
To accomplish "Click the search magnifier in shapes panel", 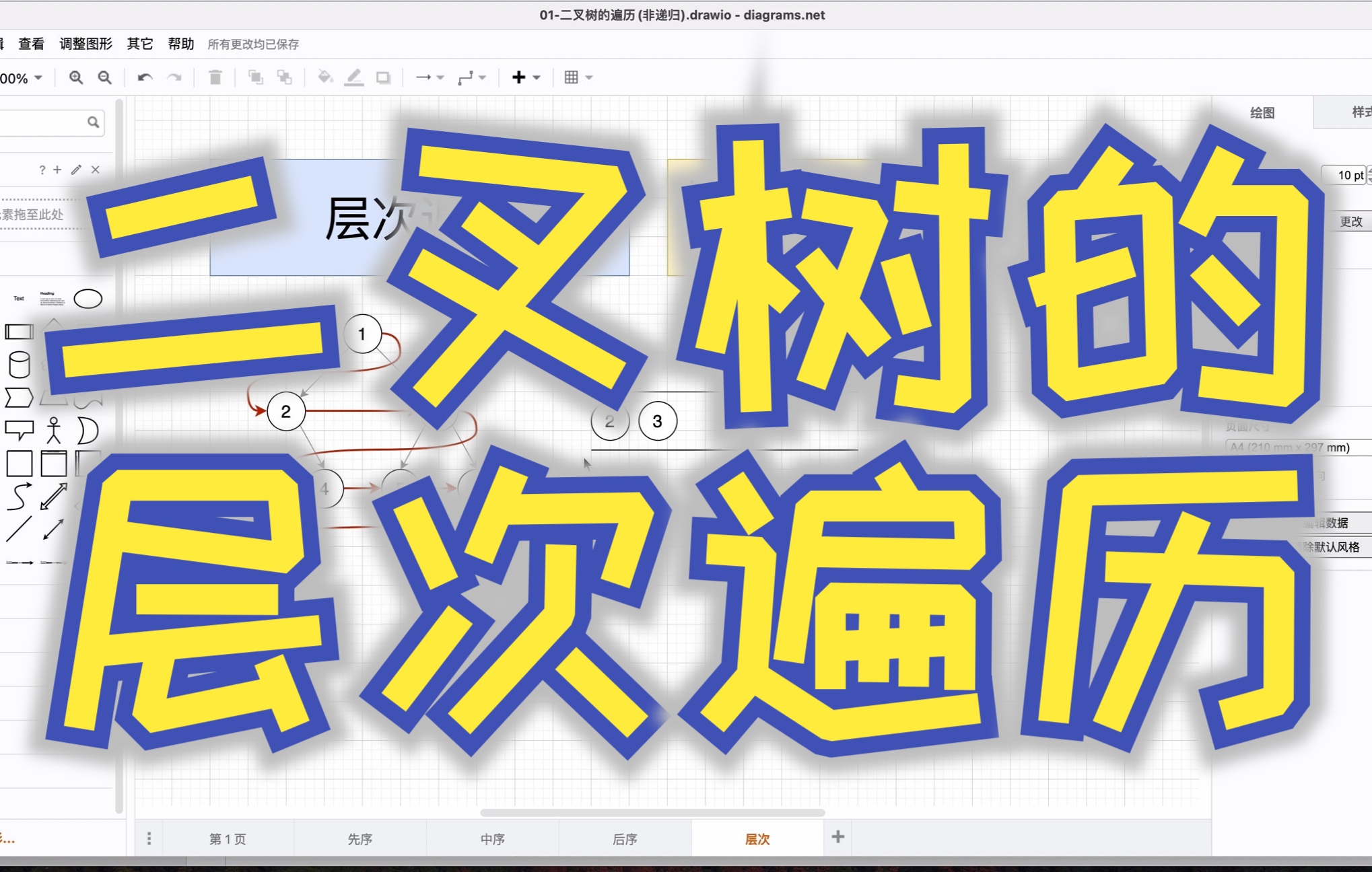I will 93,122.
